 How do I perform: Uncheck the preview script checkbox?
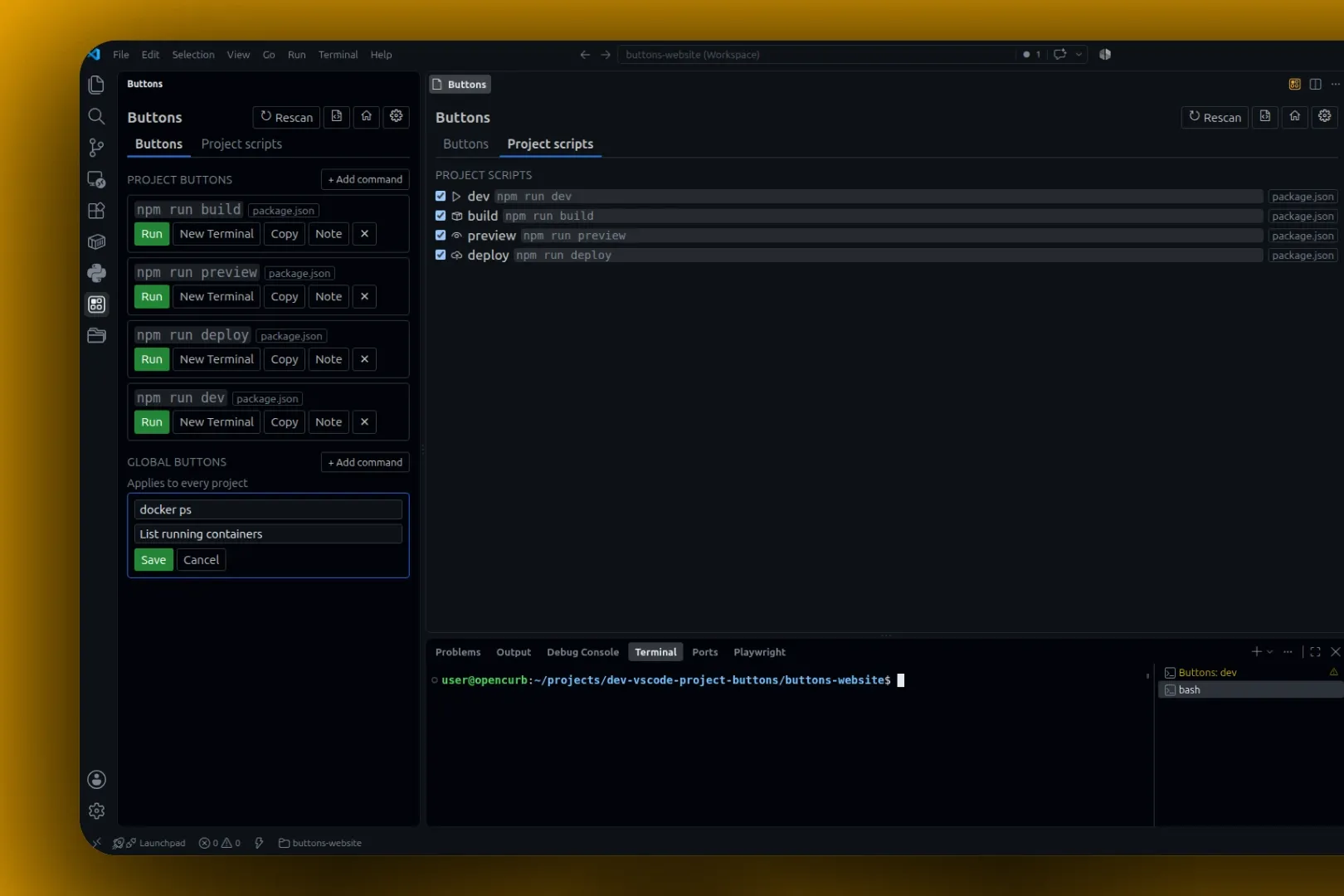point(441,236)
